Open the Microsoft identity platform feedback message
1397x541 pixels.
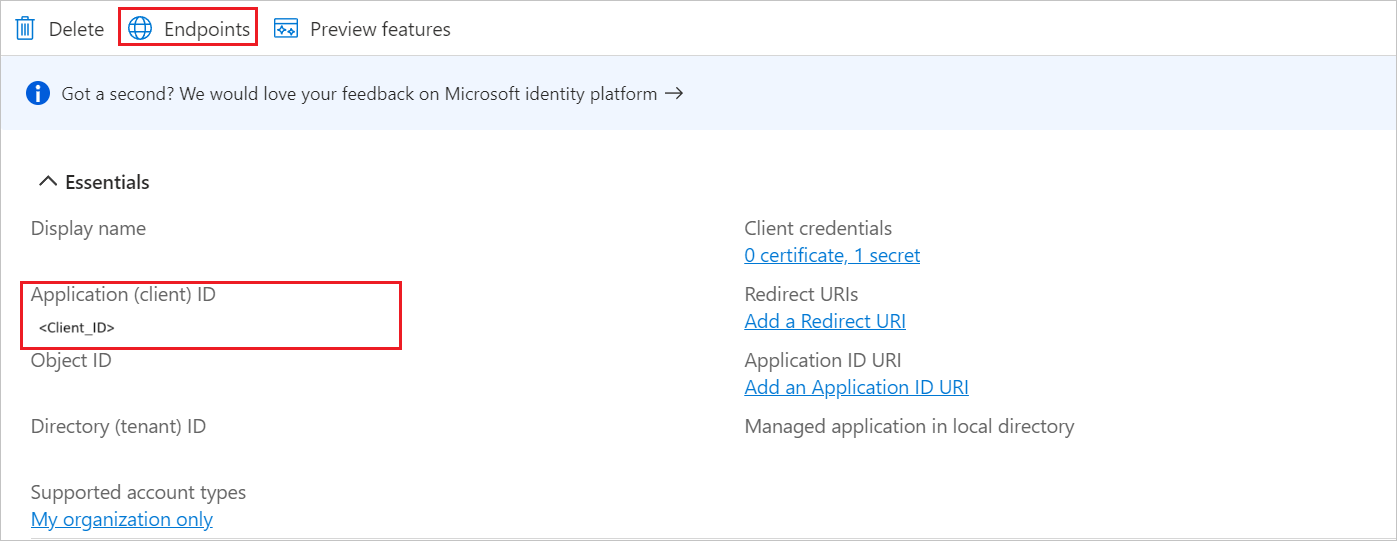pos(359,94)
